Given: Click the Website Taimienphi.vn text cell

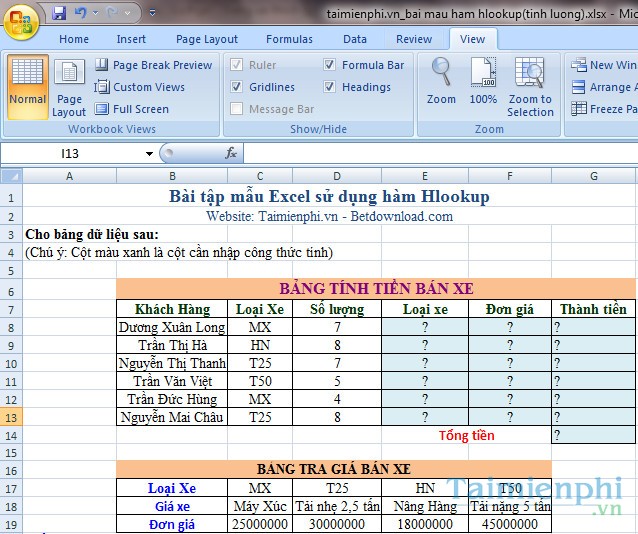Looking at the screenshot, I should click(329, 216).
